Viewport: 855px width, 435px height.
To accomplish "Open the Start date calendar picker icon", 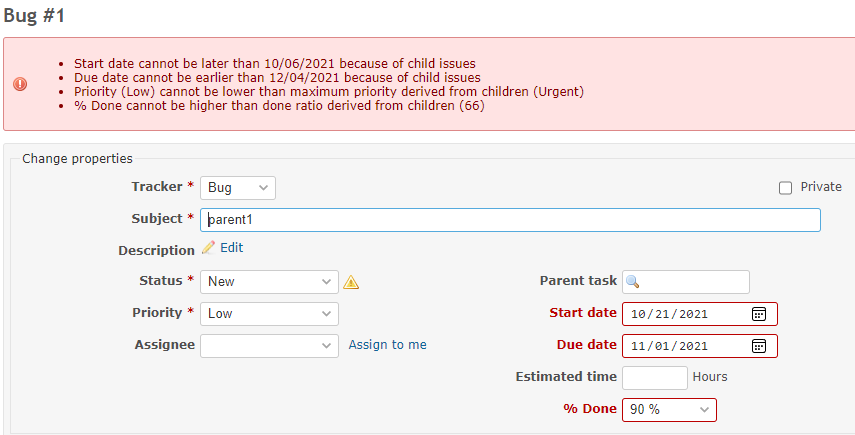I will pos(758,314).
